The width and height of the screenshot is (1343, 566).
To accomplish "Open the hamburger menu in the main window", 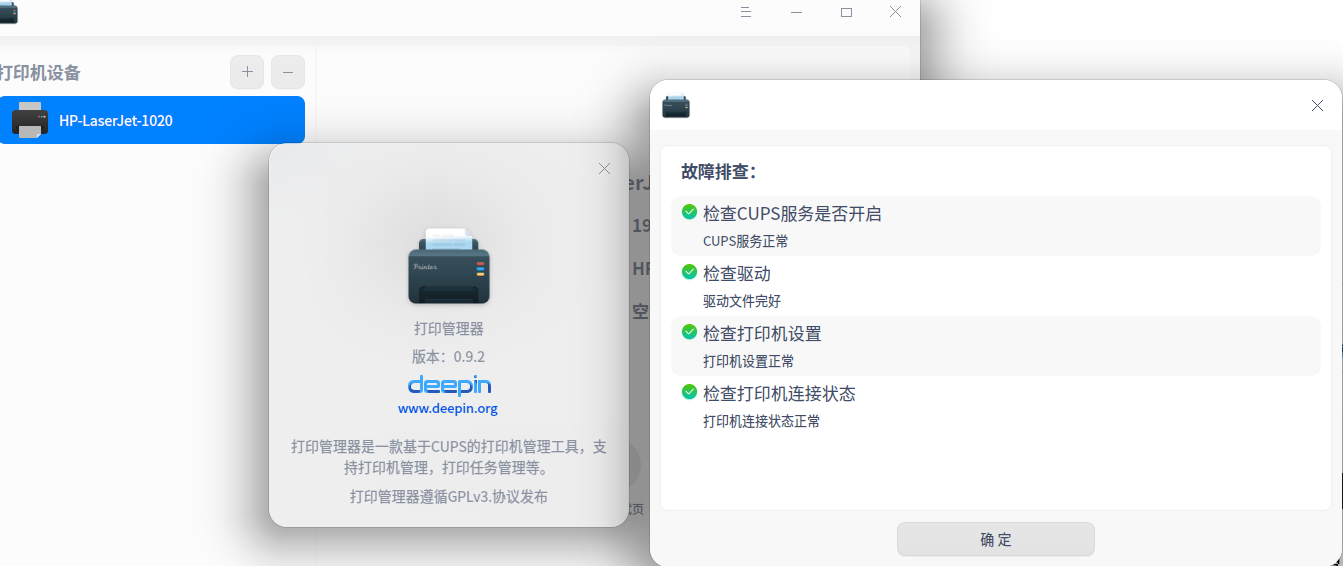I will pos(746,12).
